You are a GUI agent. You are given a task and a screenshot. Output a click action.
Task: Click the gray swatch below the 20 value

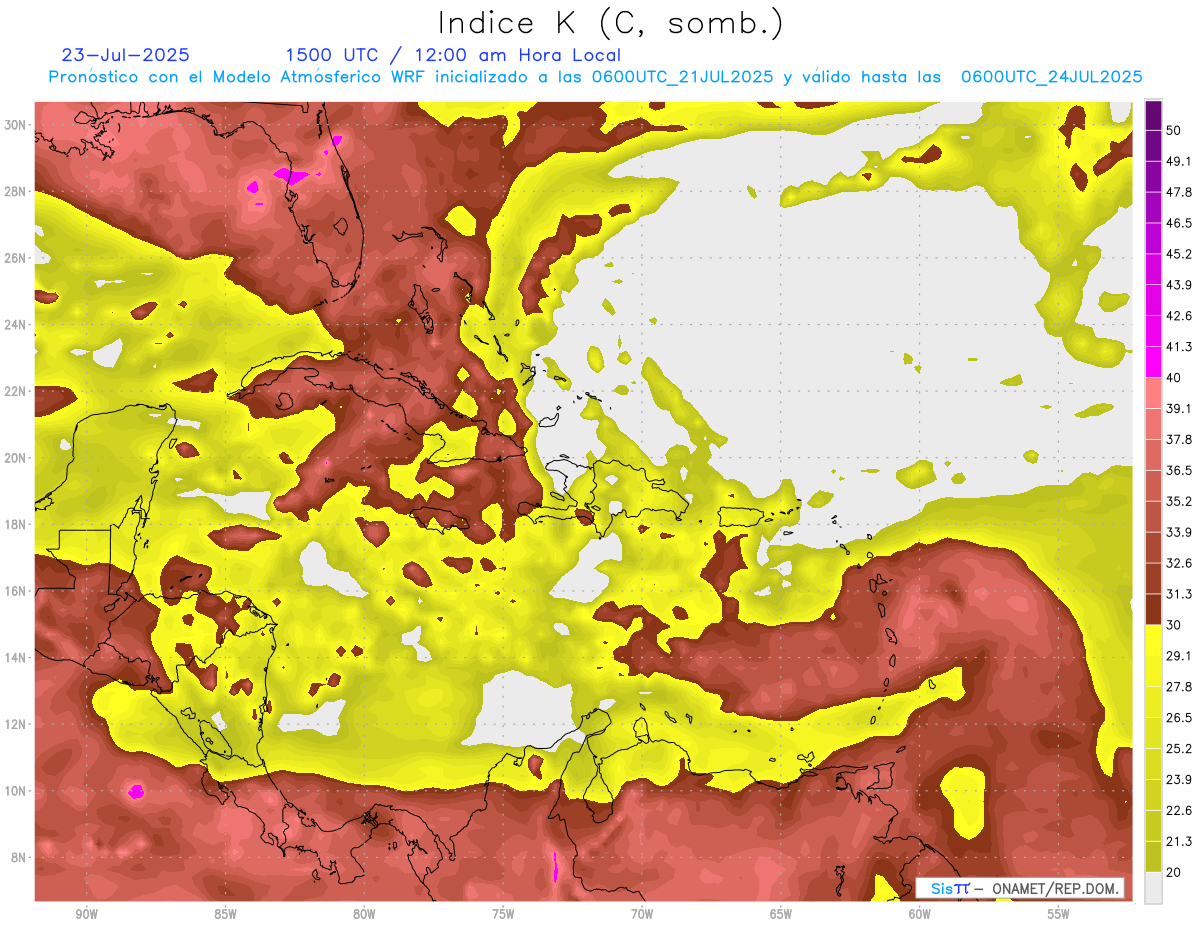coord(1153,888)
